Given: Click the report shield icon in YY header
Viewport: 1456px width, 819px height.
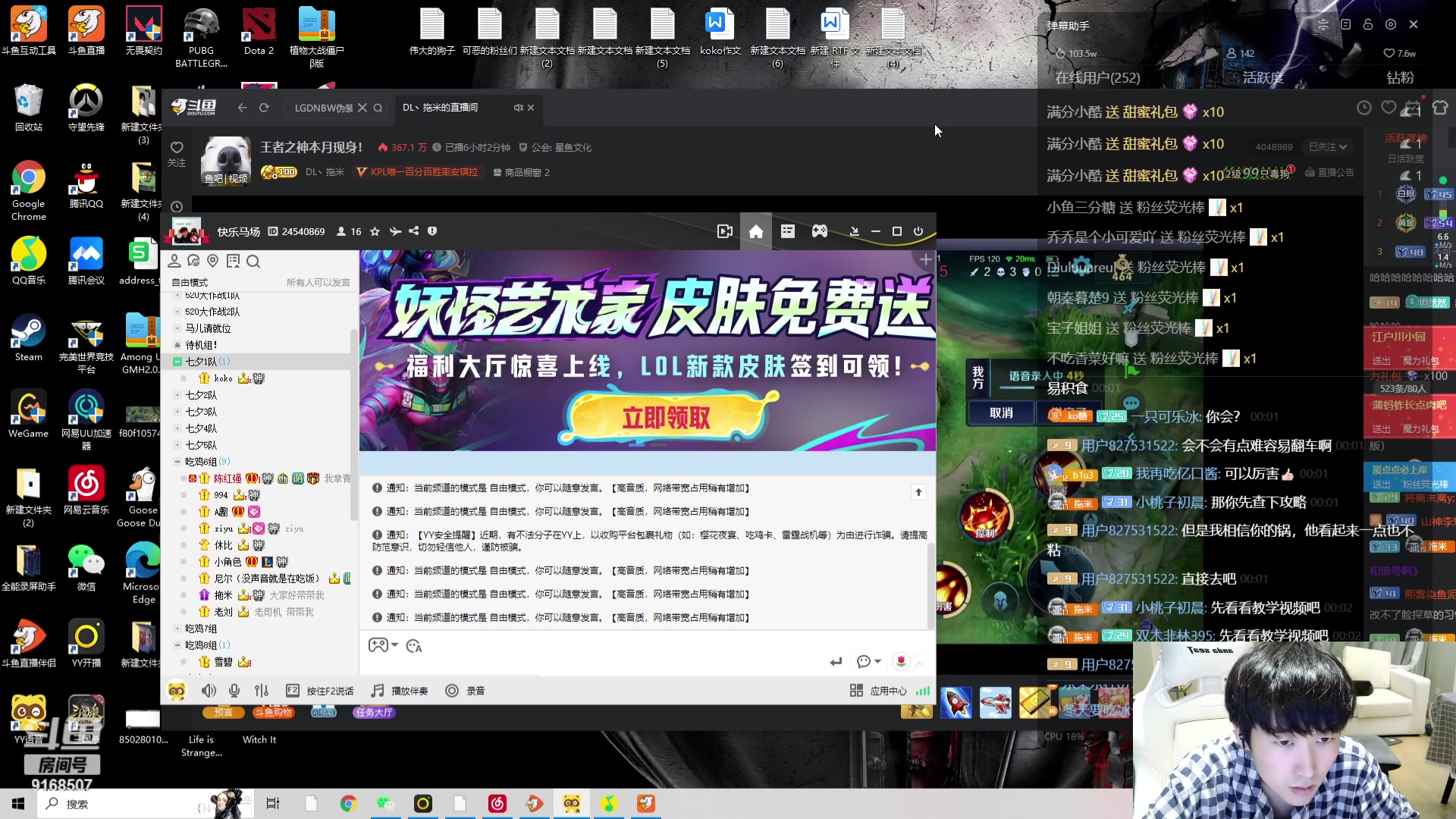Looking at the screenshot, I should 432,231.
